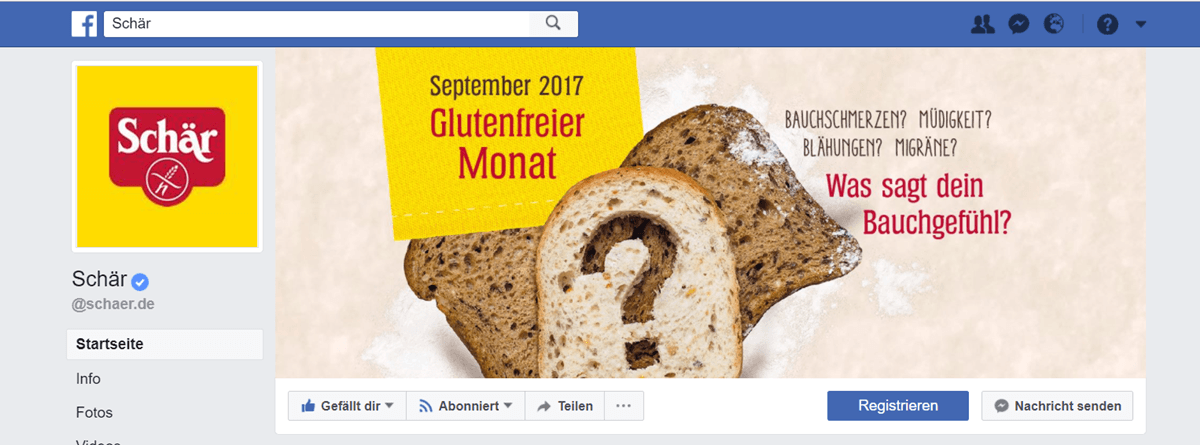Click the Schär profile picture

tap(167, 157)
